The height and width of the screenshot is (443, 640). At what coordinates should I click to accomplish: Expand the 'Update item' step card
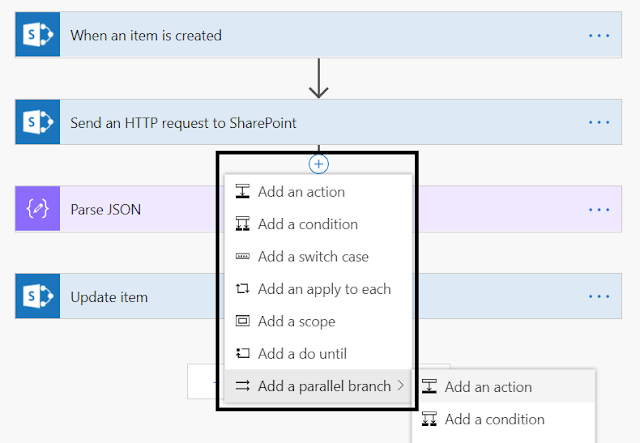[x=109, y=297]
